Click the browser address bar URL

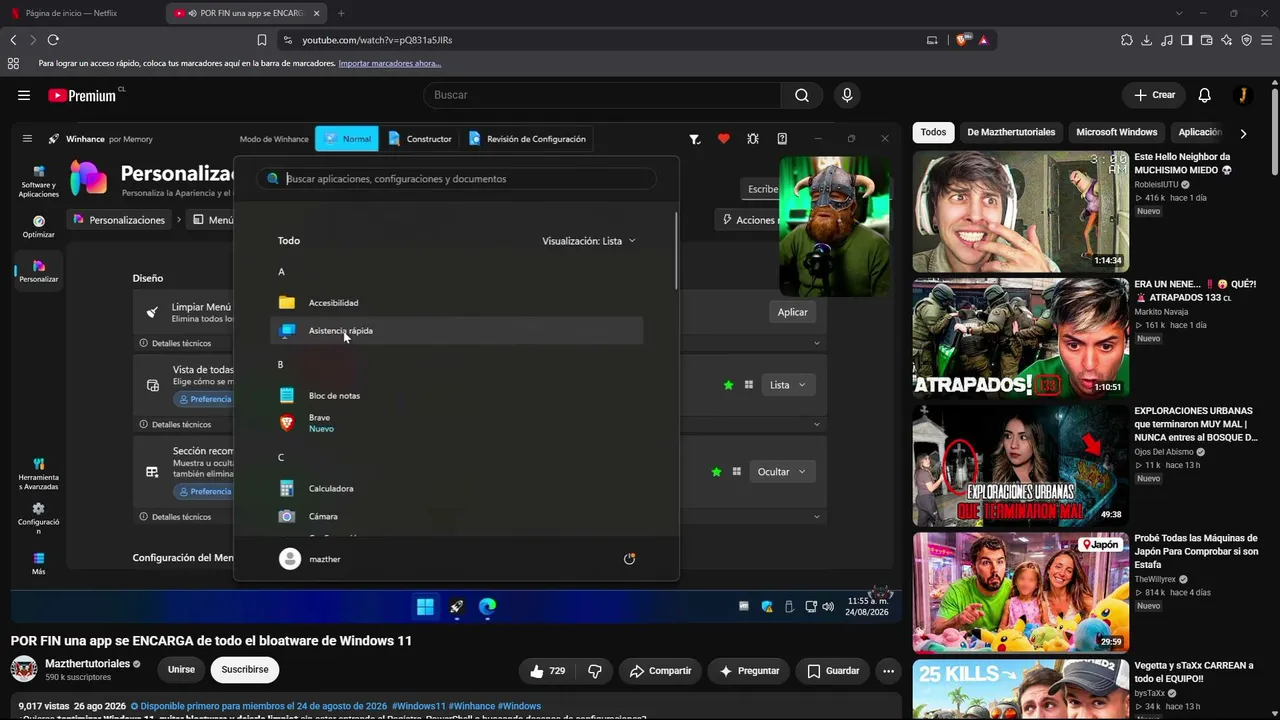pyautogui.click(x=377, y=40)
